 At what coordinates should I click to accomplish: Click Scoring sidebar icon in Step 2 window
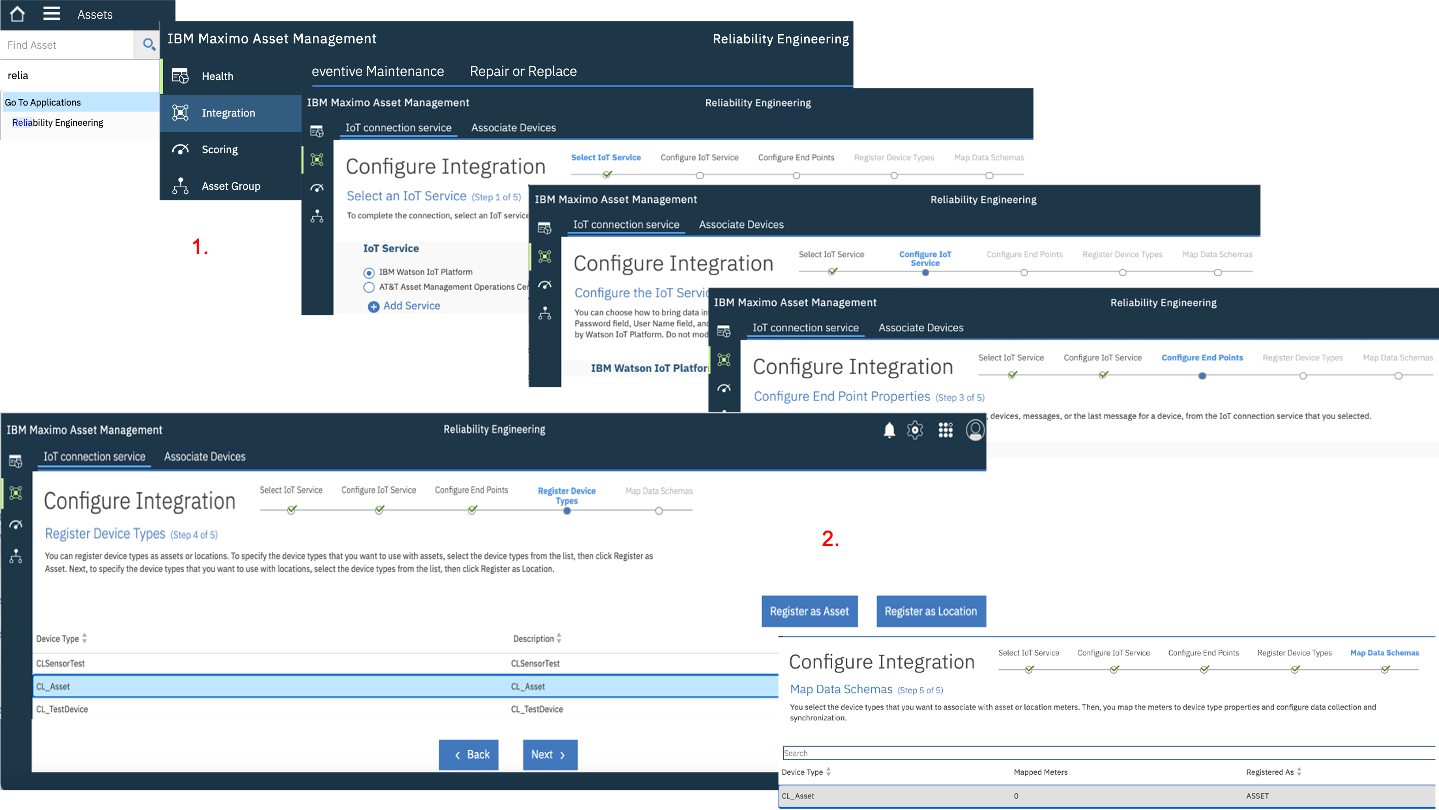(x=545, y=285)
